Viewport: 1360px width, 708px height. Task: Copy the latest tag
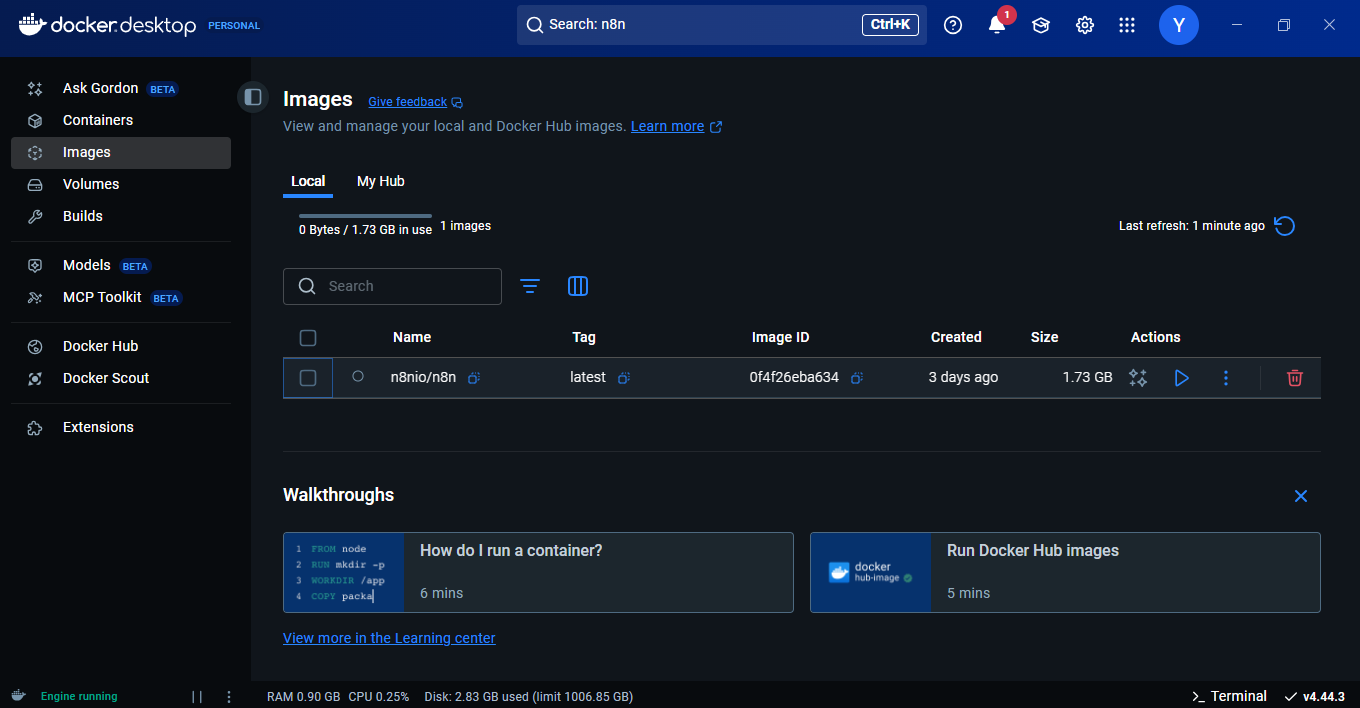[624, 378]
